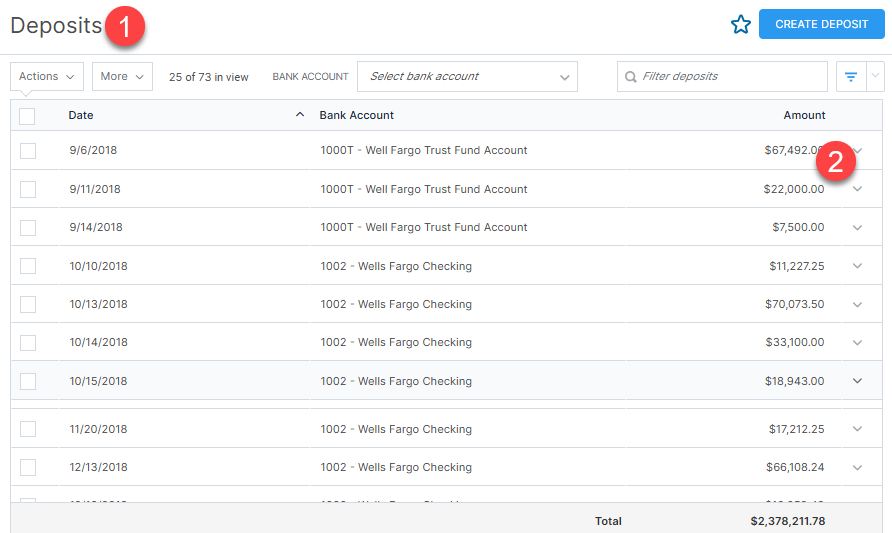This screenshot has width=892, height=533.
Task: Expand the 10/15/2018 deposit row chevron
Action: (x=857, y=381)
